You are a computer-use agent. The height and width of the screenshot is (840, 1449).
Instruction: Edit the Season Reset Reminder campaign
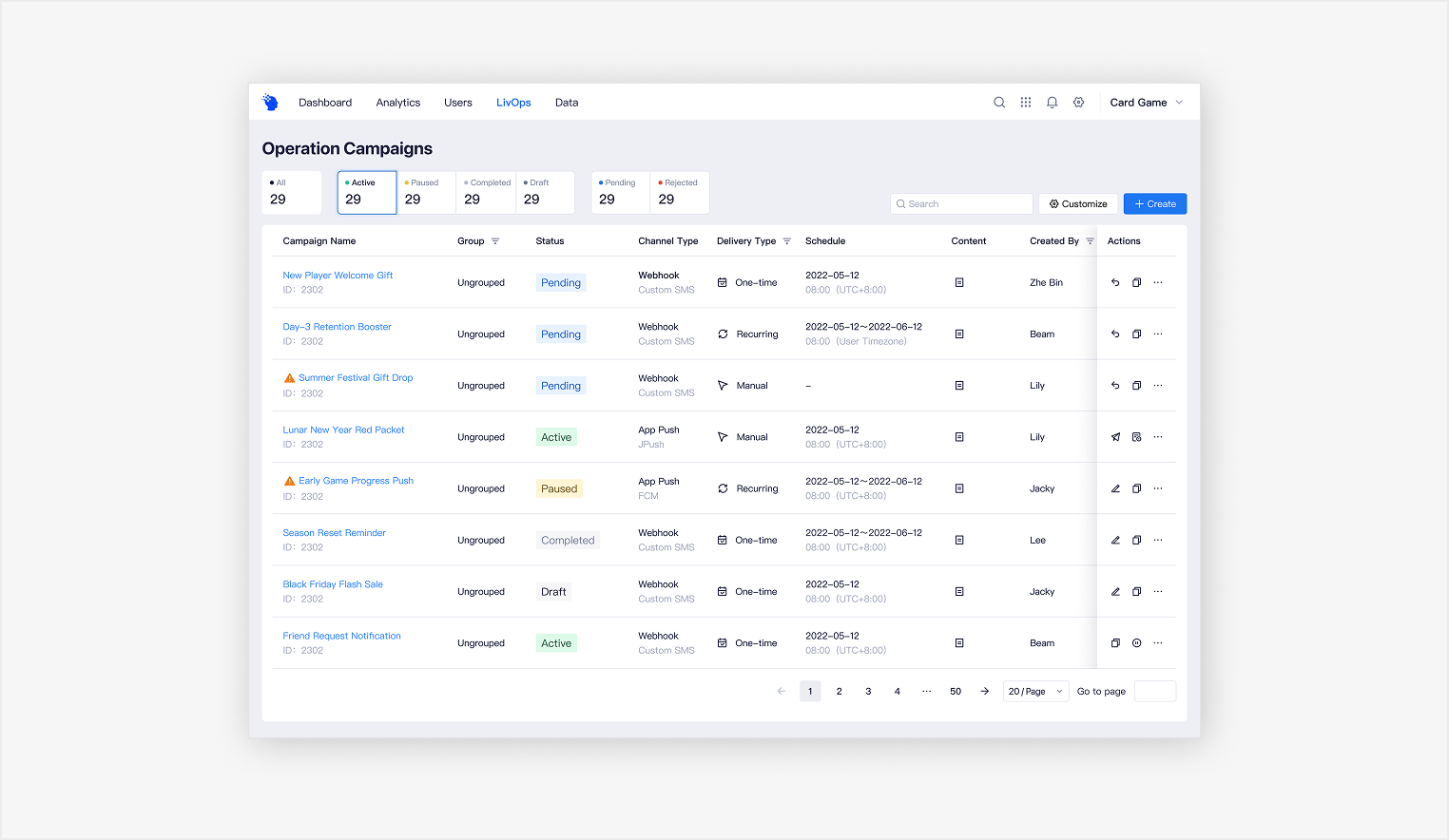[x=1115, y=541]
